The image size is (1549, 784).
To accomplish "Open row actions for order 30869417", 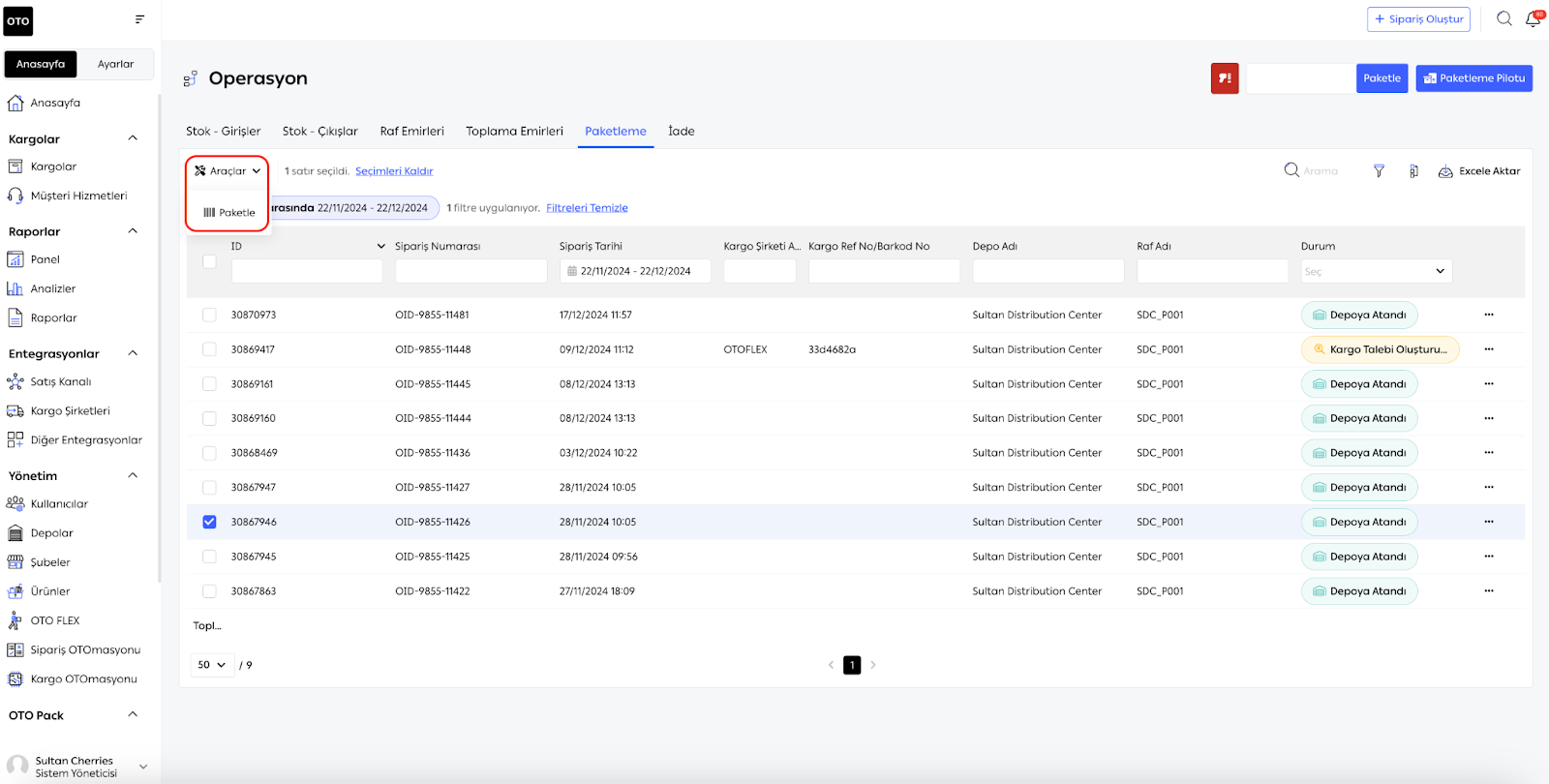I will [x=1489, y=349].
